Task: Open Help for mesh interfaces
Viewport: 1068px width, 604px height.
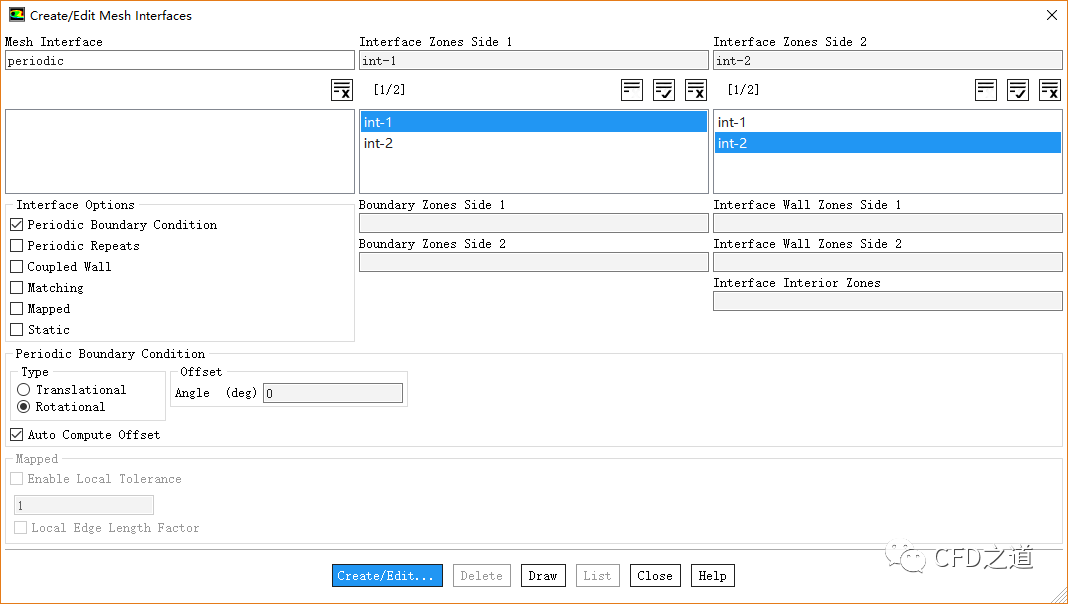Action: pyautogui.click(x=712, y=576)
